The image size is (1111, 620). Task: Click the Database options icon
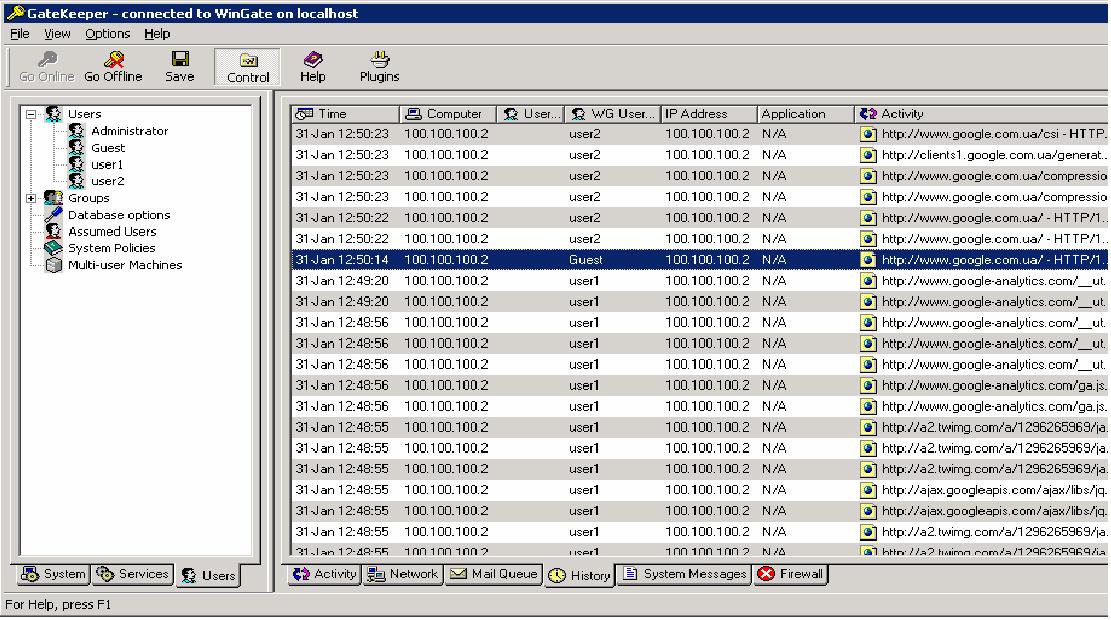[x=53, y=214]
